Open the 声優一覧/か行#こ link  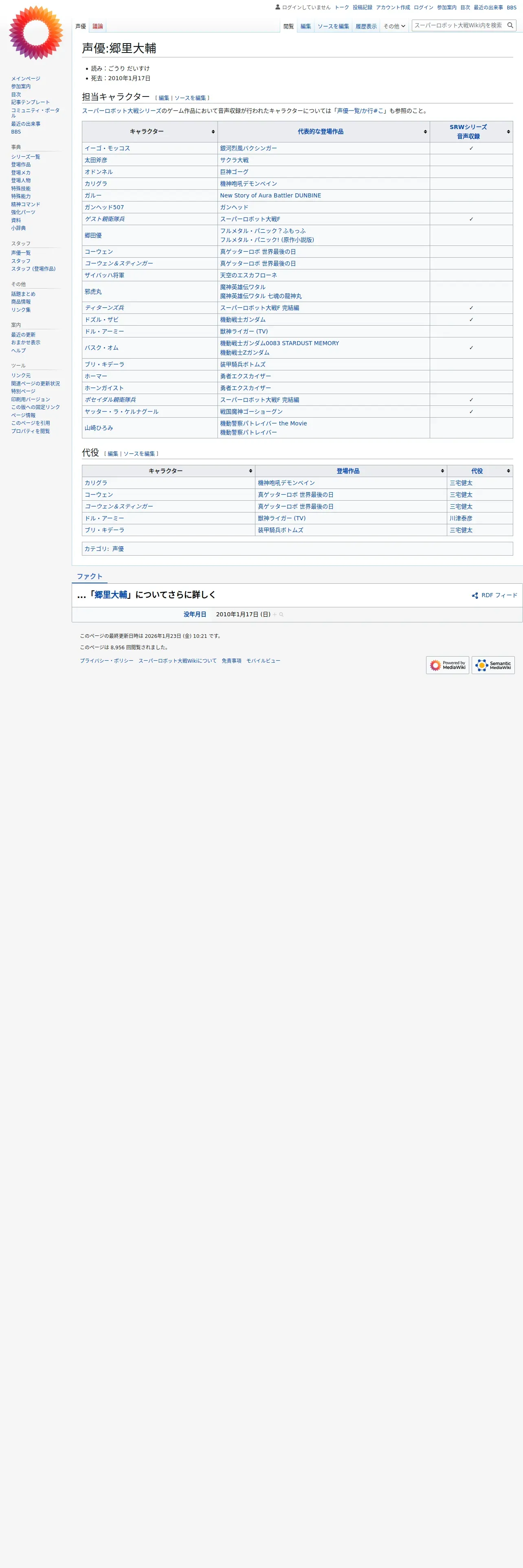click(x=360, y=111)
